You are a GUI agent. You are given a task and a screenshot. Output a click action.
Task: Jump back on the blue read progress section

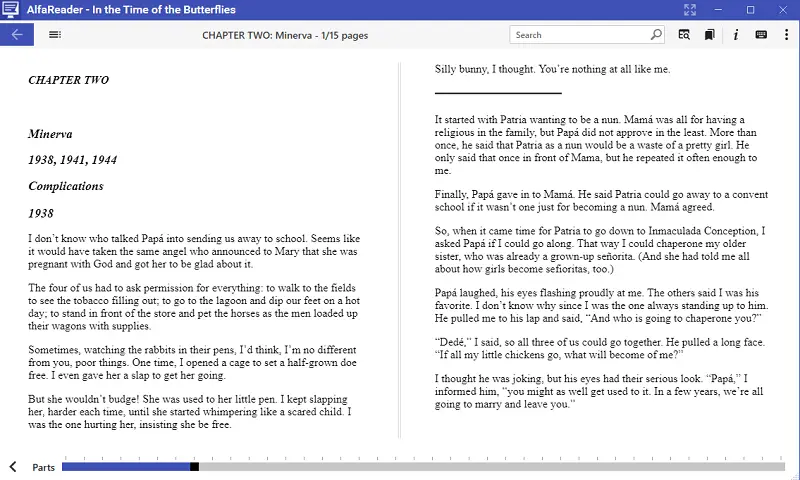[x=125, y=467]
